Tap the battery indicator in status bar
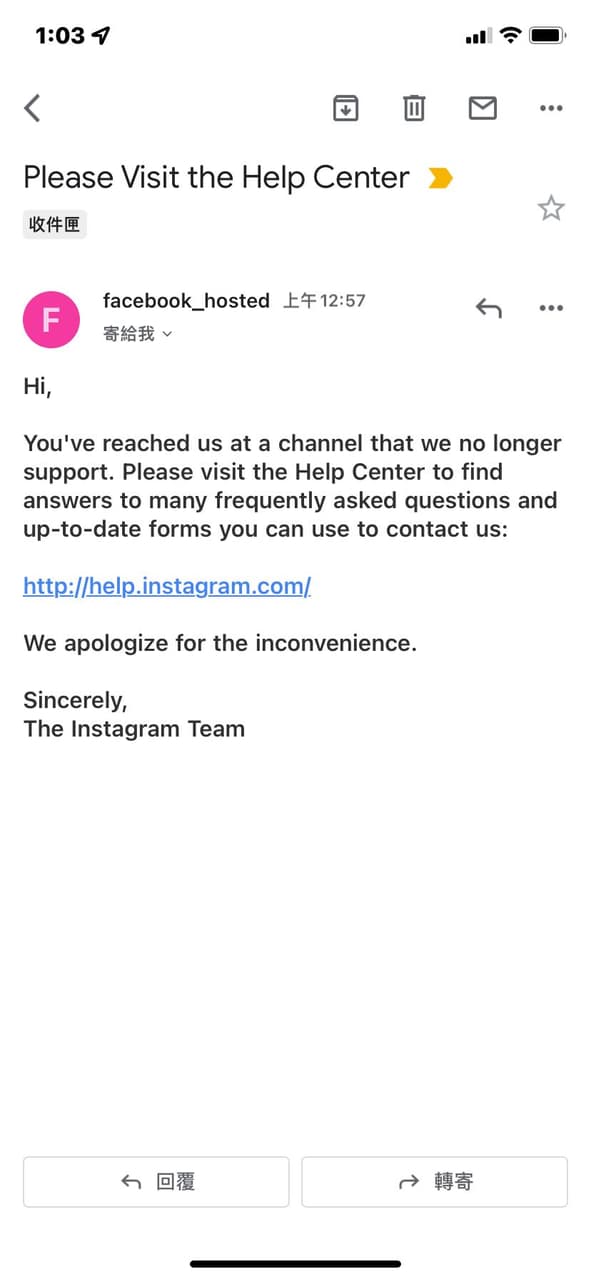Viewport: 591px width, 1279px height. point(548,36)
